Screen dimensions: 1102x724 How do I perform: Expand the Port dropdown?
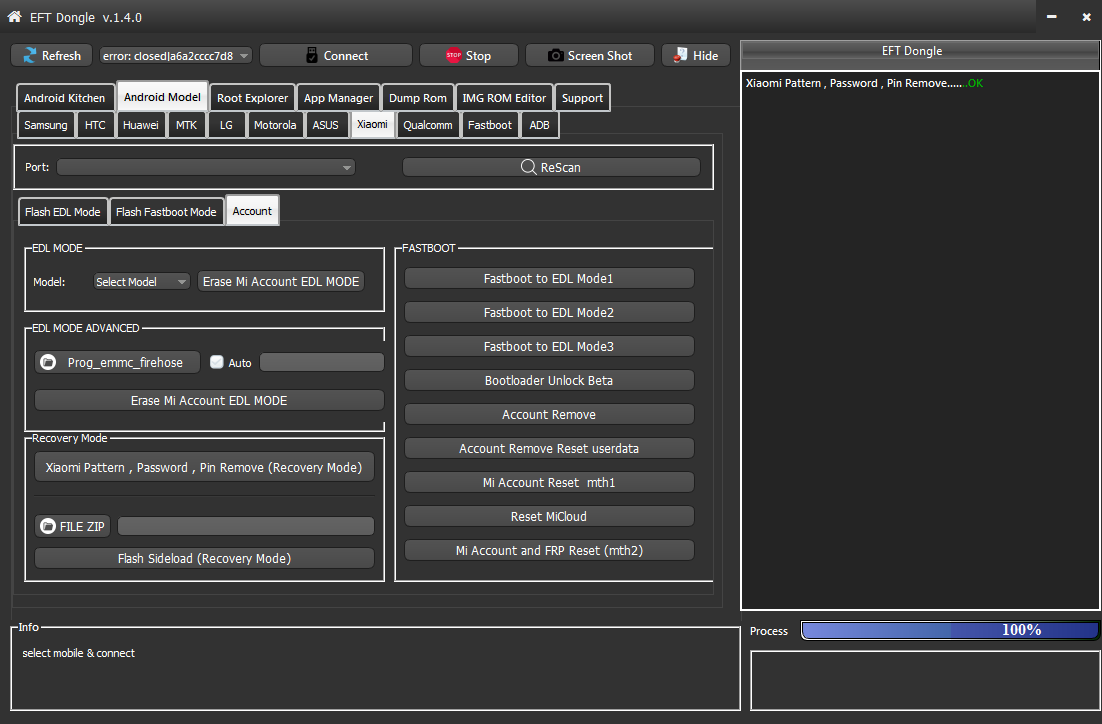[x=206, y=167]
